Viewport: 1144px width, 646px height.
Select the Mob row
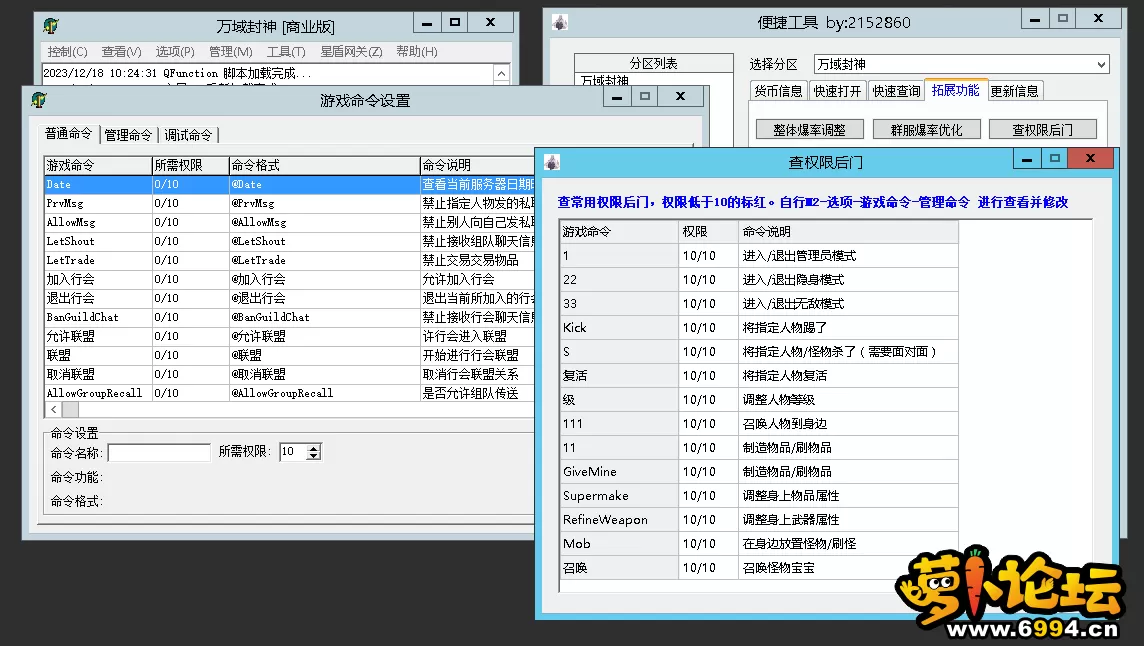click(759, 544)
